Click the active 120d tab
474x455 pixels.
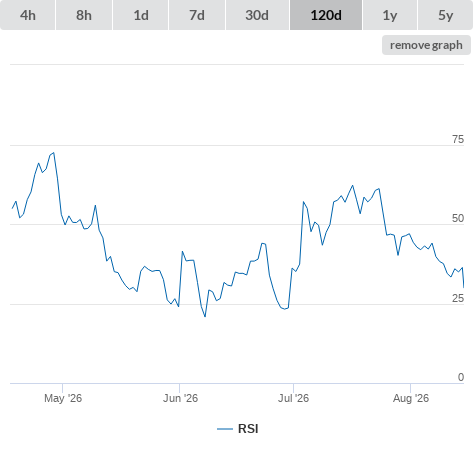[x=326, y=15]
